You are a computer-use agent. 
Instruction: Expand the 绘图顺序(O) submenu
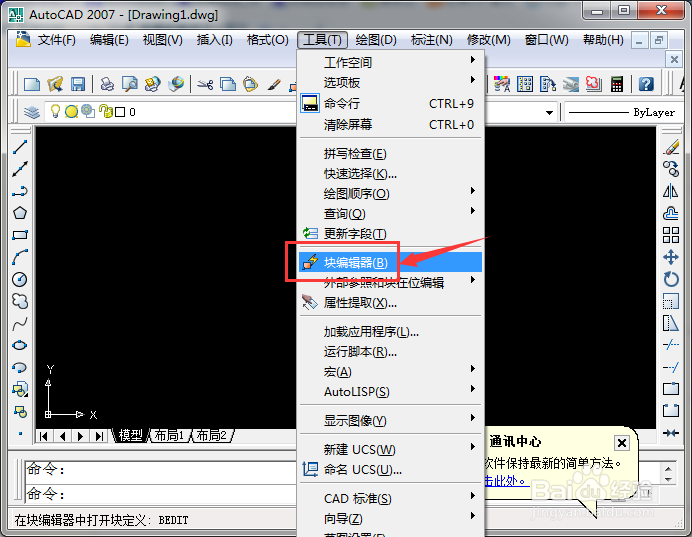(x=391, y=194)
